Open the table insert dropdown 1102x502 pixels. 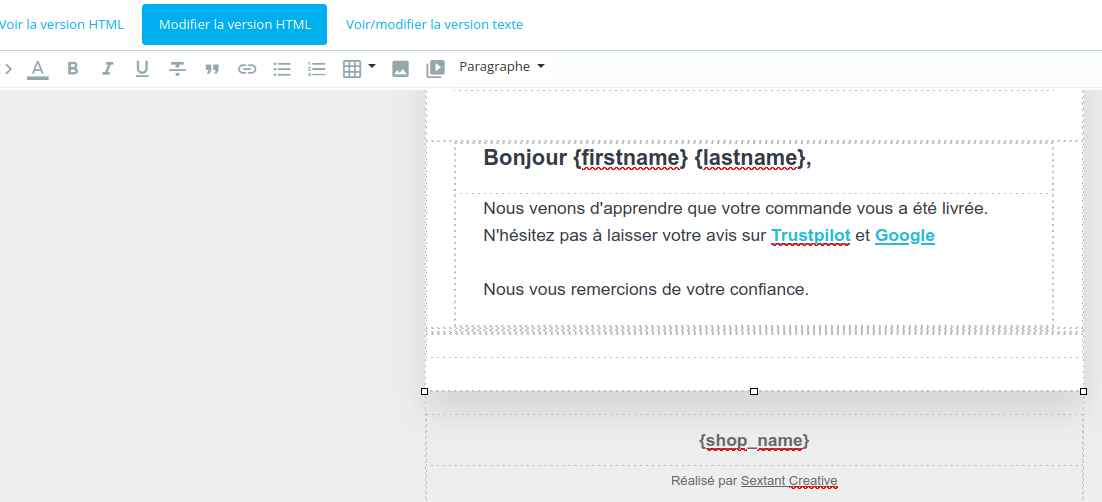359,68
